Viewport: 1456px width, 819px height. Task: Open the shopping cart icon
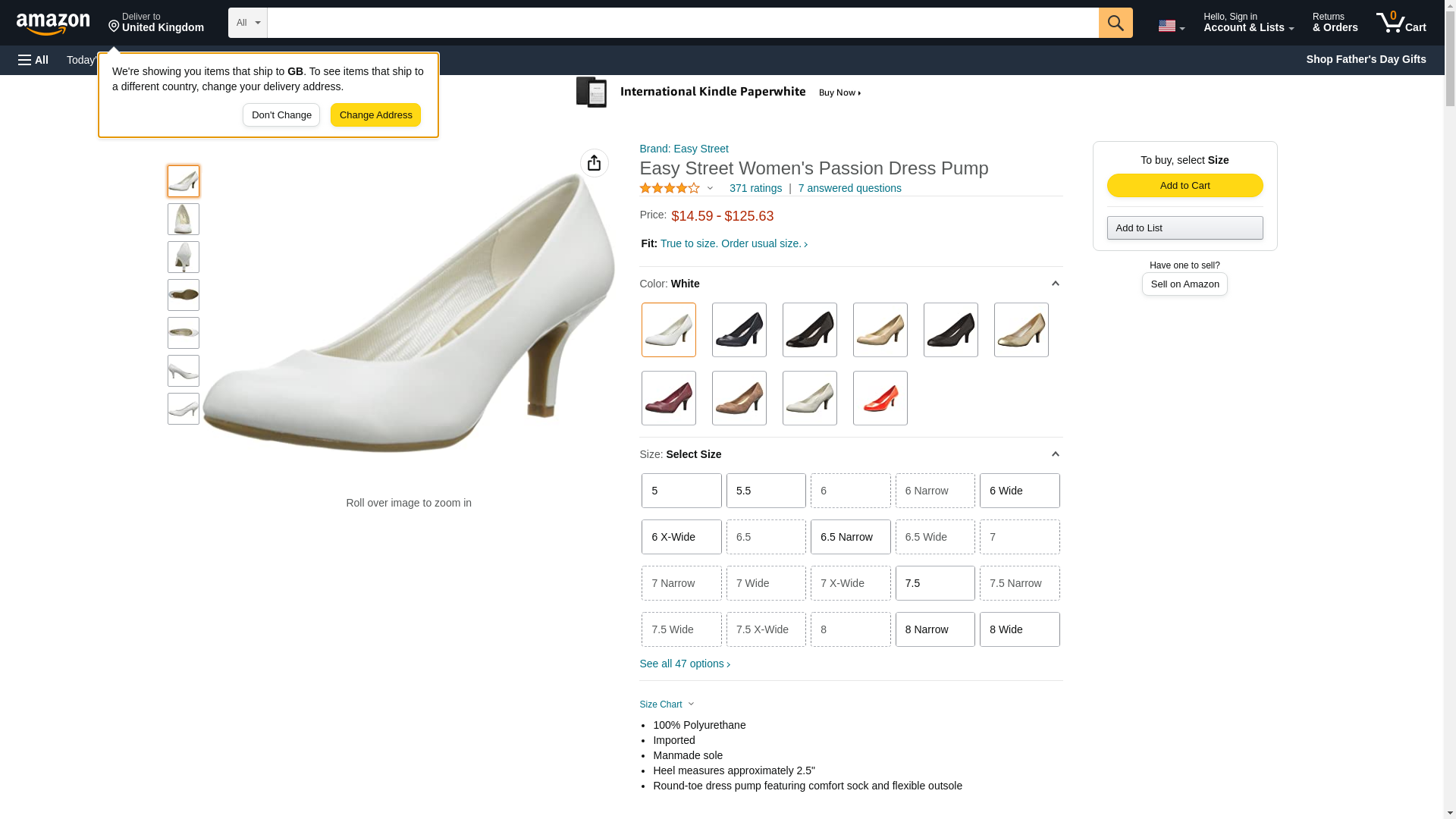(1401, 22)
